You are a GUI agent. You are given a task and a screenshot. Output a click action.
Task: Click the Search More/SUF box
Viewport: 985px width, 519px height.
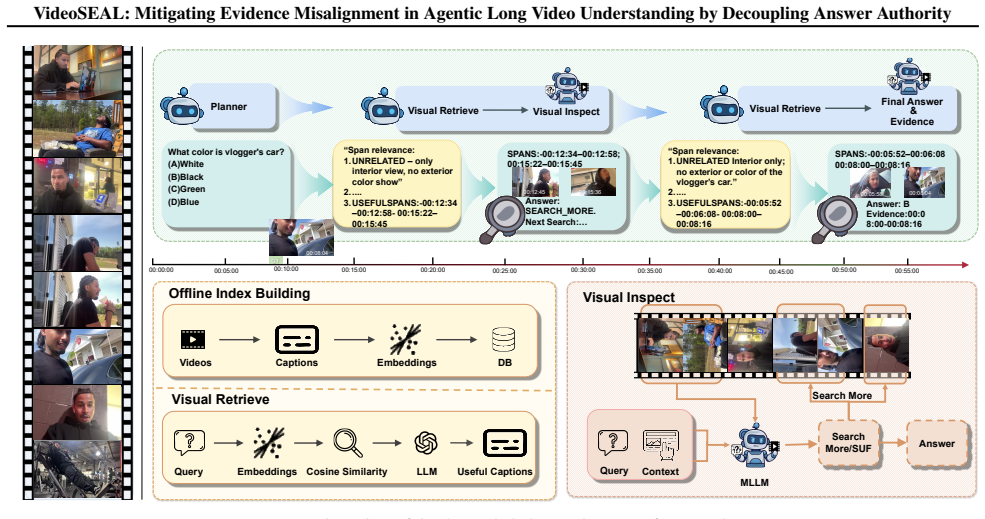[x=848, y=443]
